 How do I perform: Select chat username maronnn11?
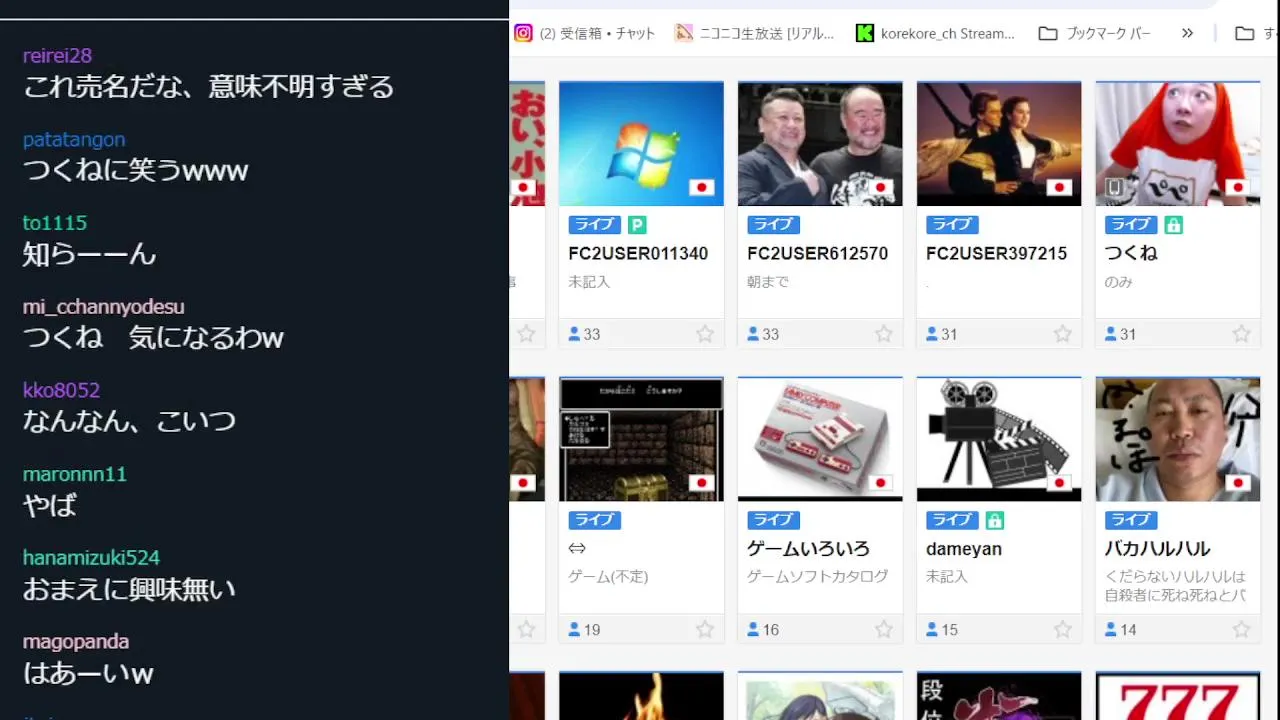[x=75, y=474]
